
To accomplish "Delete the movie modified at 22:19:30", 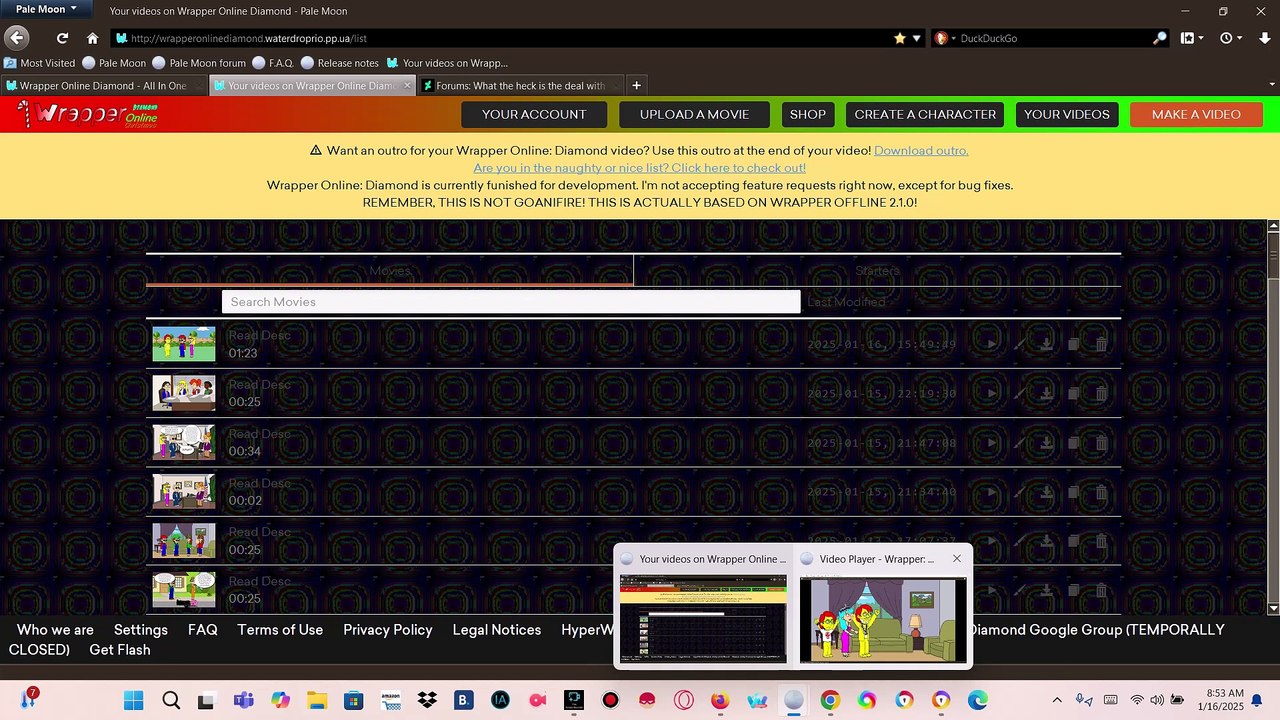I will [x=1101, y=393].
